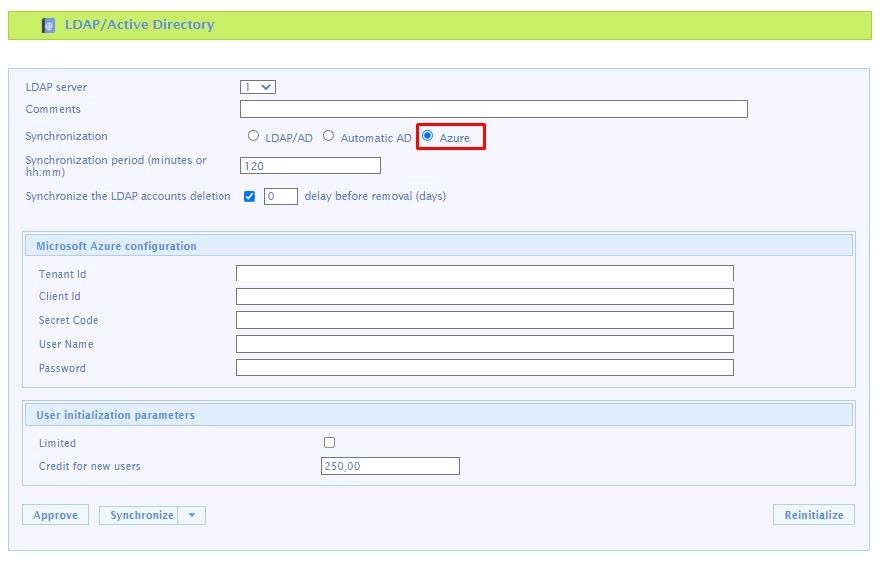Click the Tenant Id label
884x562 pixels.
63,274
